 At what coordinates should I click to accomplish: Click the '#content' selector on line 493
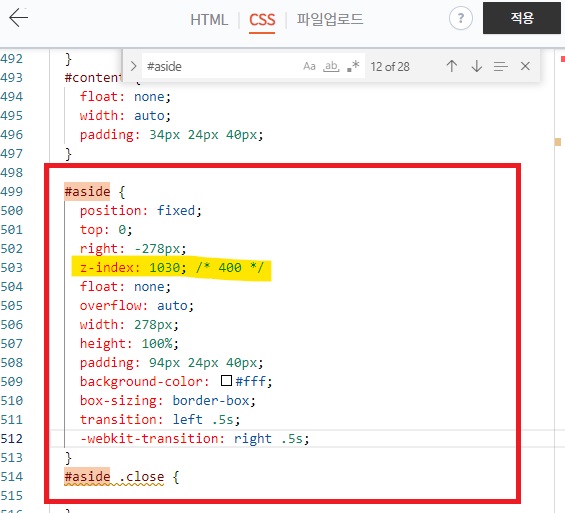click(93, 77)
